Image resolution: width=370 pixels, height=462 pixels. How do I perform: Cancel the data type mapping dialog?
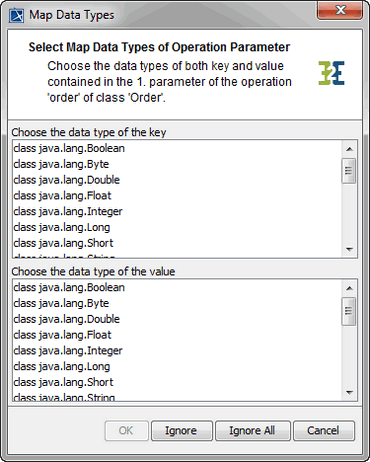point(324,431)
